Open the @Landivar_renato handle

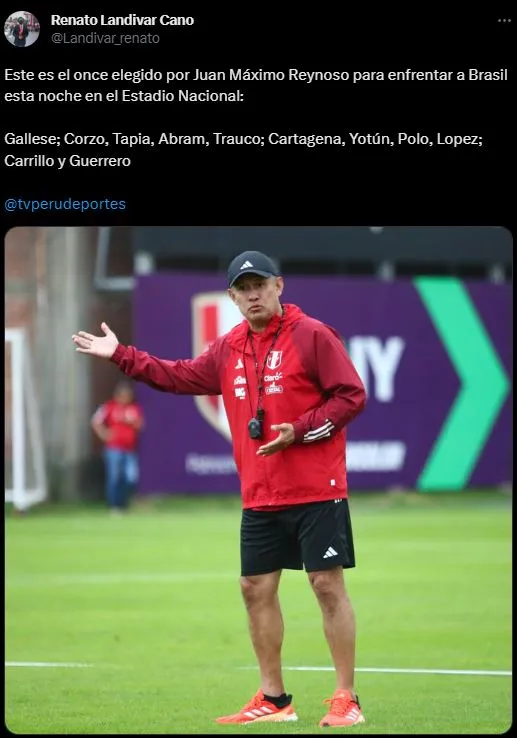105,38
